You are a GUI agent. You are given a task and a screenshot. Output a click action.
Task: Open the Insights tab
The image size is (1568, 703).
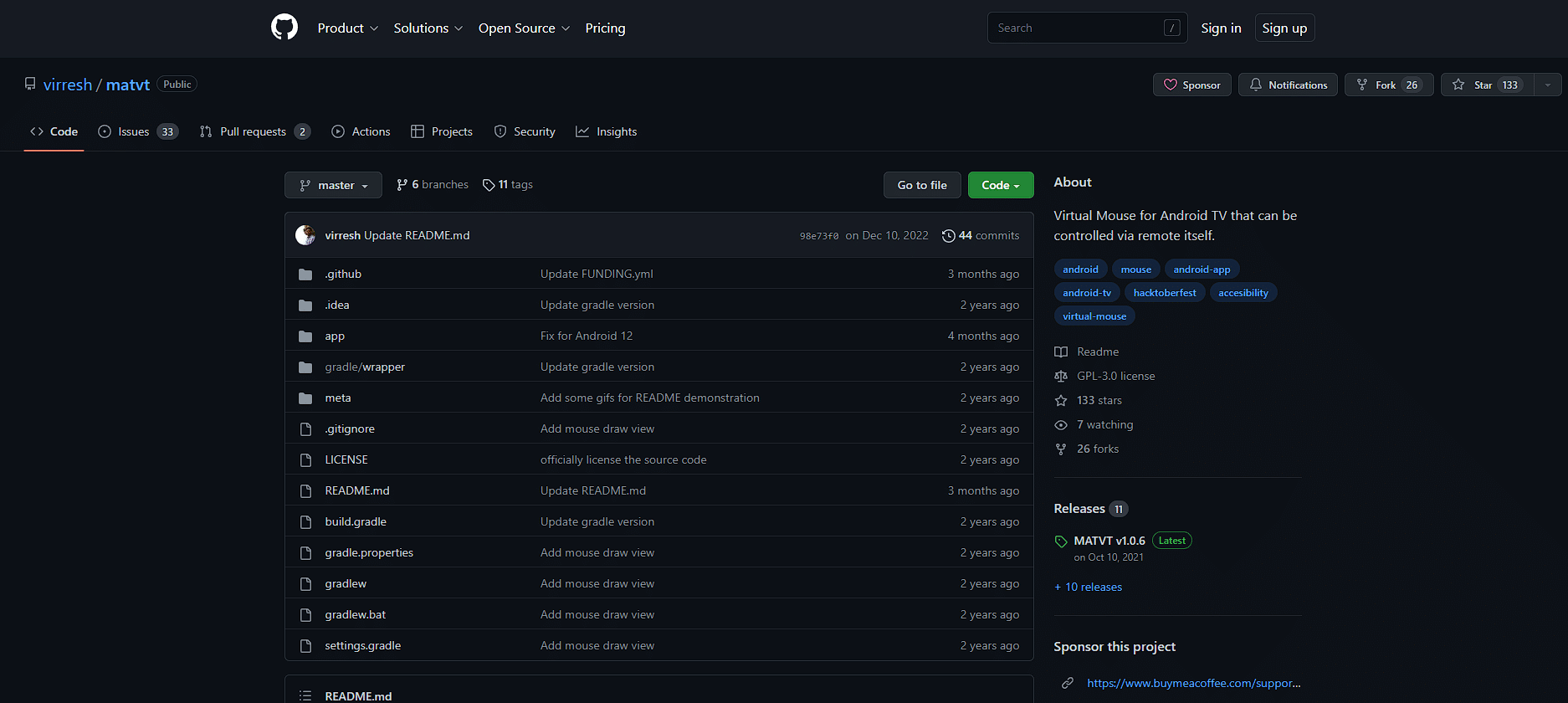[x=607, y=131]
